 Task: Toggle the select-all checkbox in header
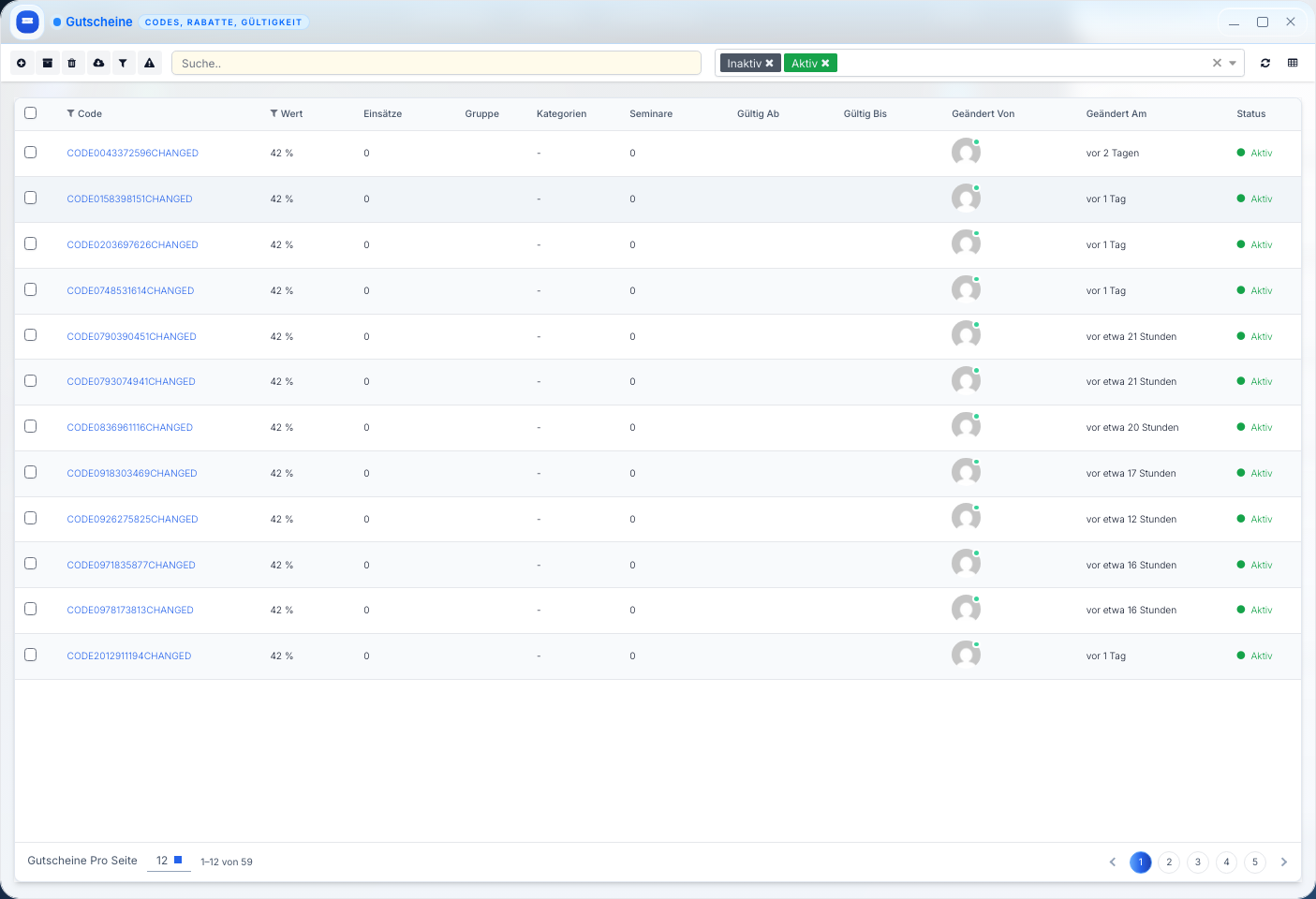coord(31,113)
